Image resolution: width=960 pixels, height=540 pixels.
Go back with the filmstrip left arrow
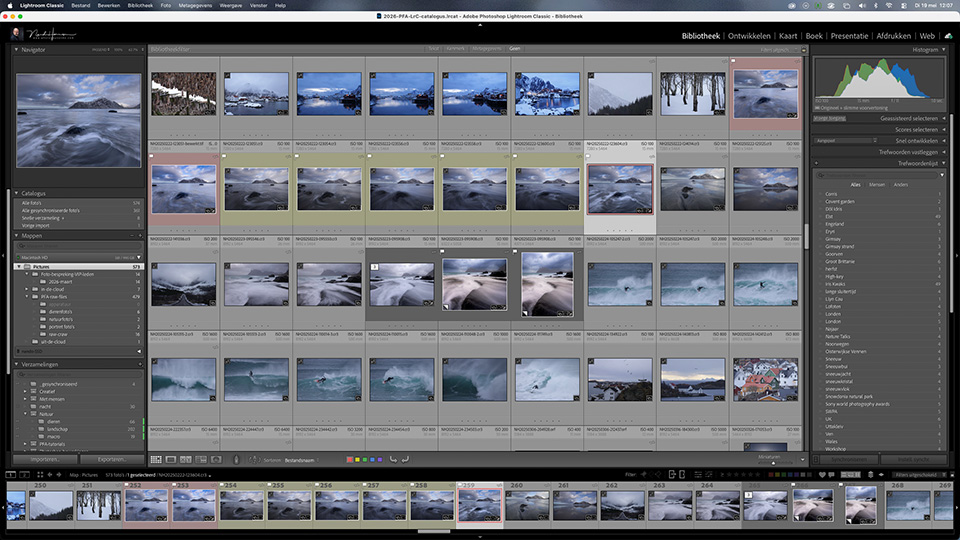pos(50,474)
